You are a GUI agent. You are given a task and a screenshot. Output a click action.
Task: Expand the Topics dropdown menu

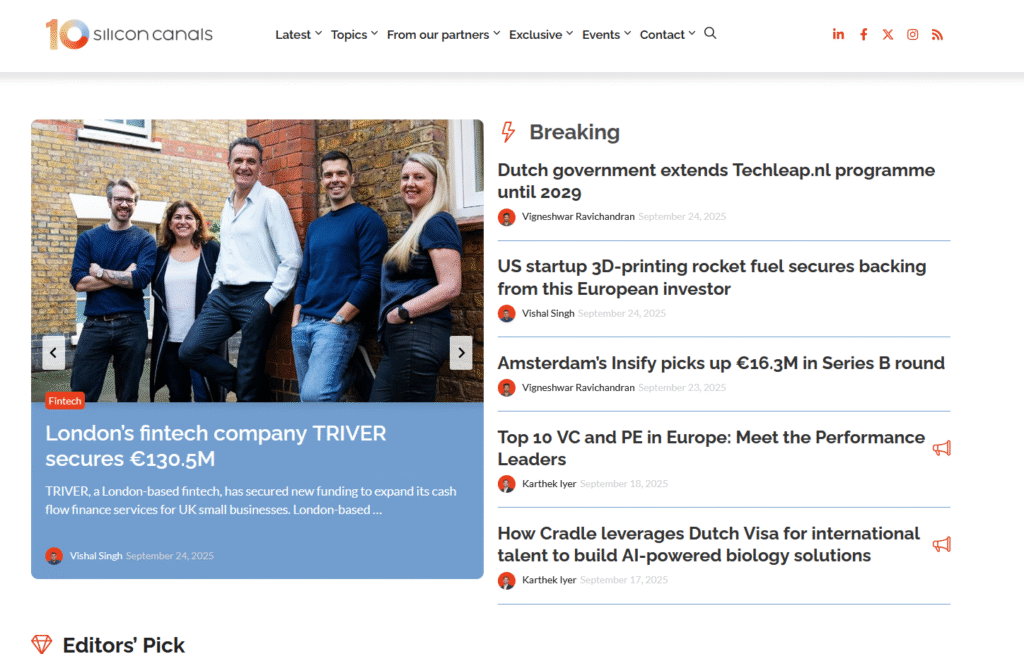(x=354, y=34)
